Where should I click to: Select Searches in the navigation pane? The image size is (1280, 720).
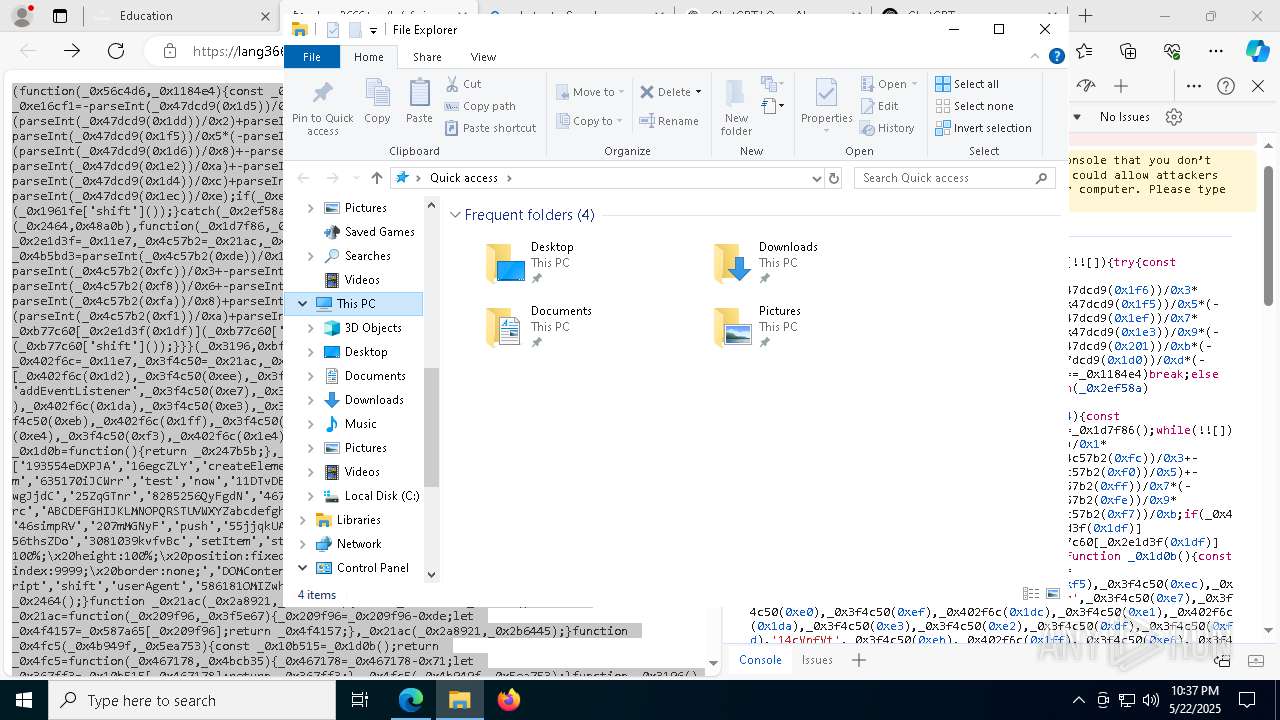click(367, 256)
